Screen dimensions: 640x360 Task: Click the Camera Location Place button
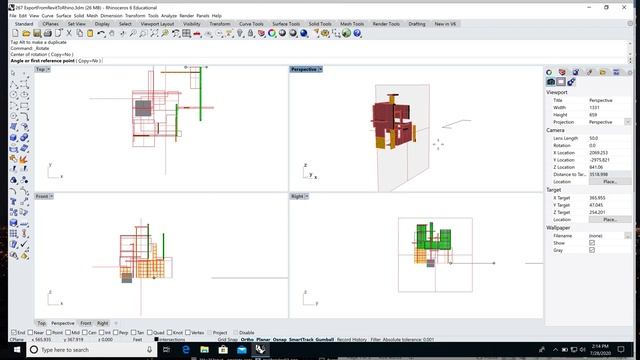(610, 182)
